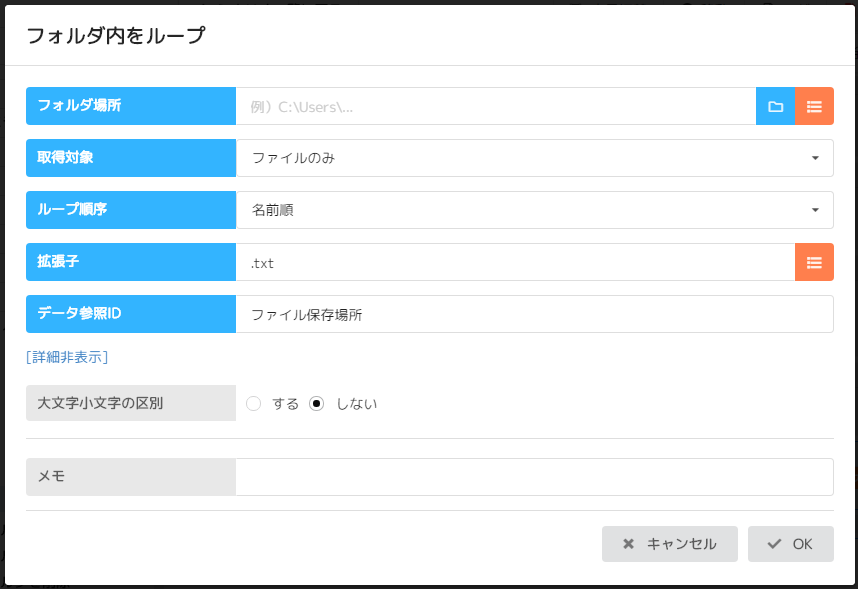Focus the フォルダ場所 path input field

tap(495, 106)
